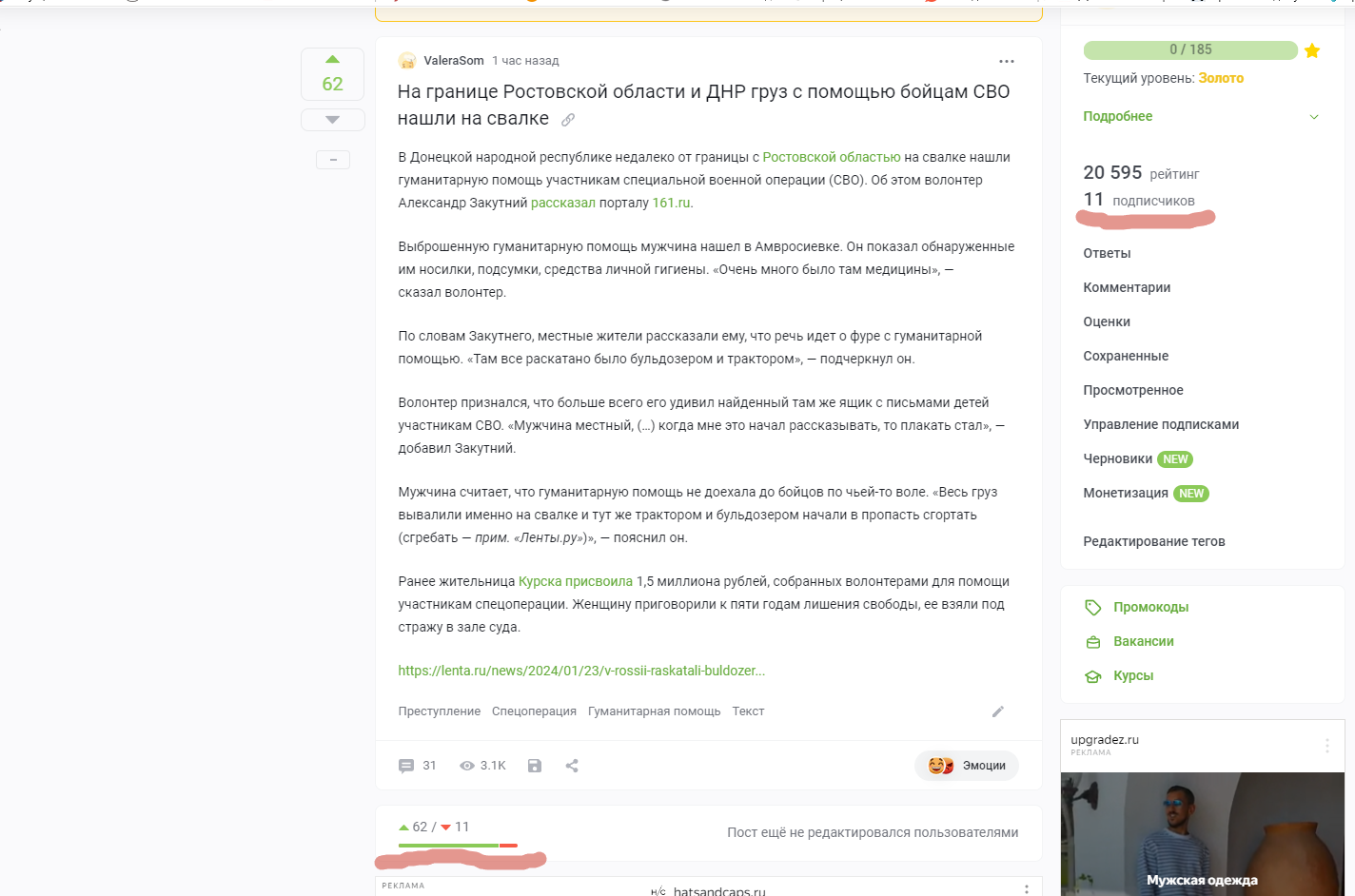Open the 161.ru portal link

pyautogui.click(x=671, y=203)
